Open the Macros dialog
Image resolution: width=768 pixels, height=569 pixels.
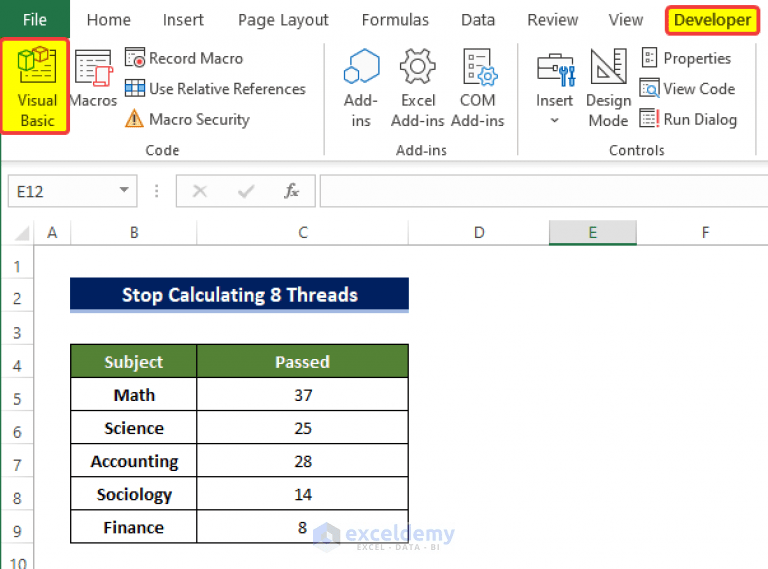coord(94,78)
